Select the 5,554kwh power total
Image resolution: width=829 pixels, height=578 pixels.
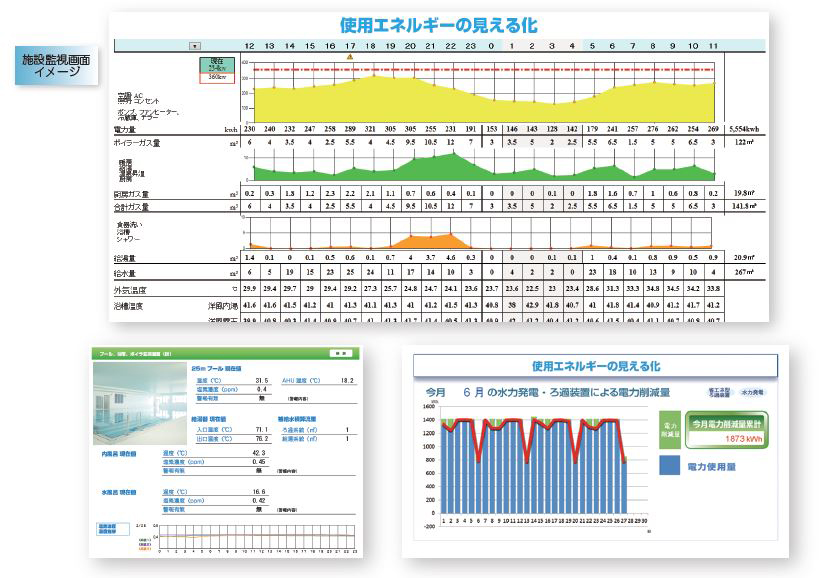click(744, 129)
